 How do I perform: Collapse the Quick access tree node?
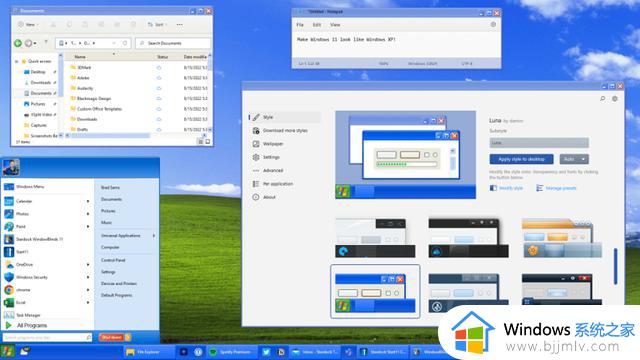pyautogui.click(x=17, y=61)
